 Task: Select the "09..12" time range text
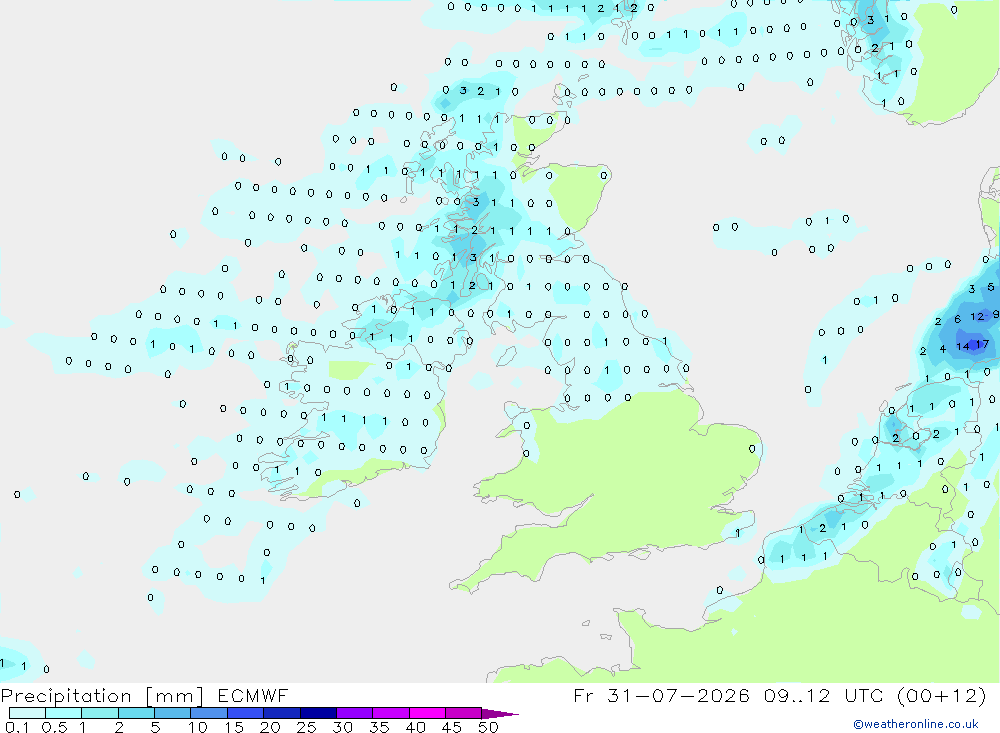pos(797,695)
